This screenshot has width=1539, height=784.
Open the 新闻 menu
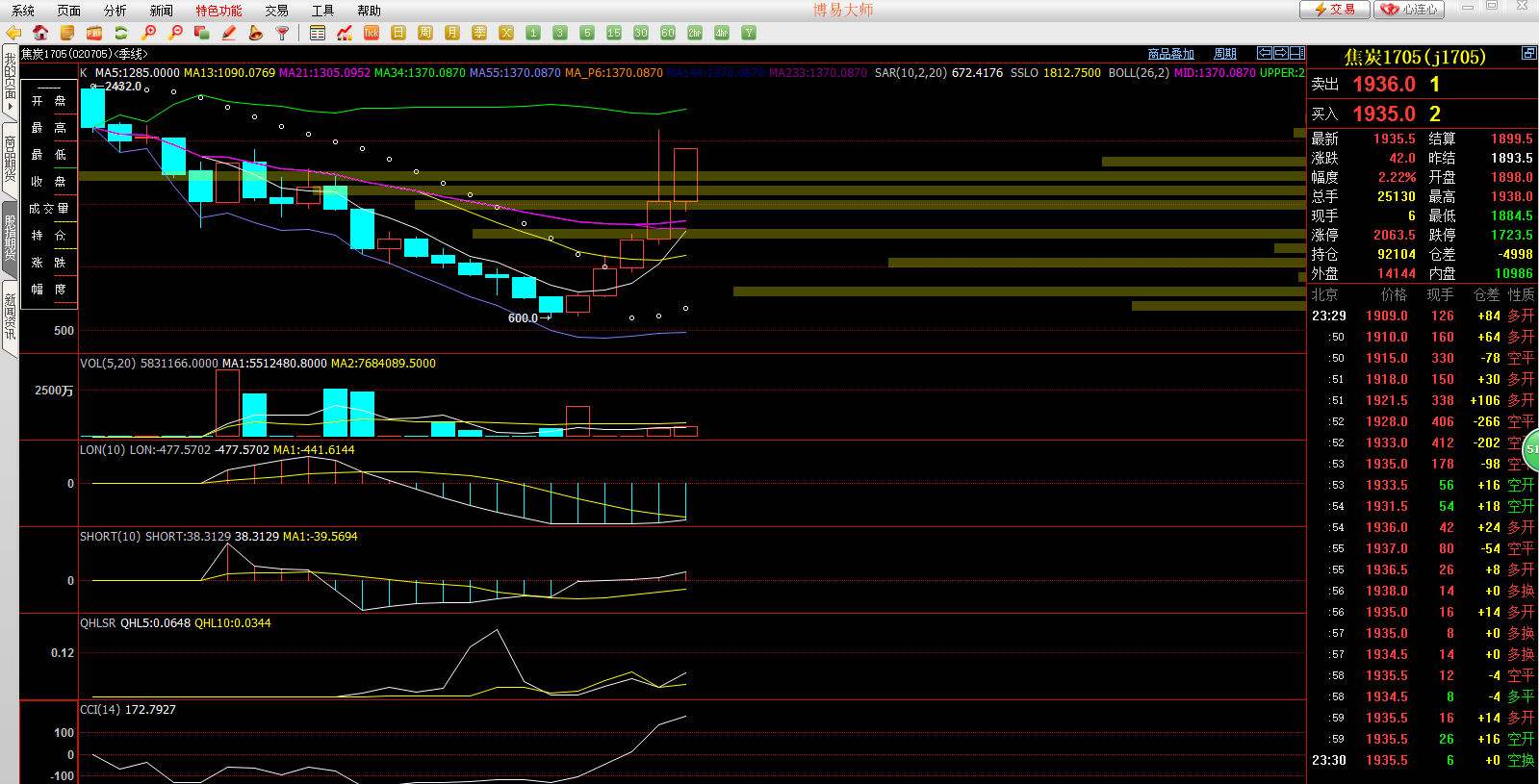pos(162,11)
